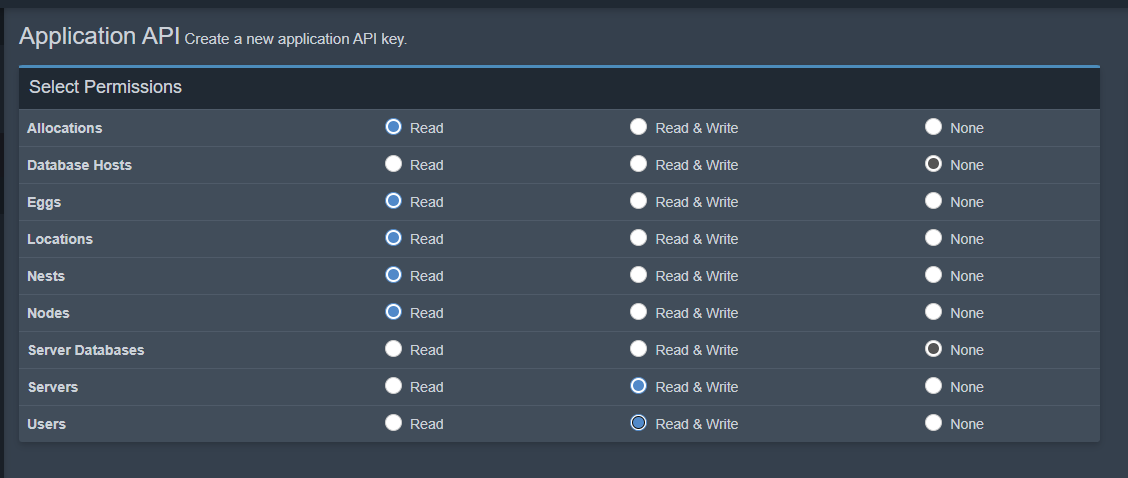
Task: Choose Read & Write for Nodes
Action: pos(638,312)
